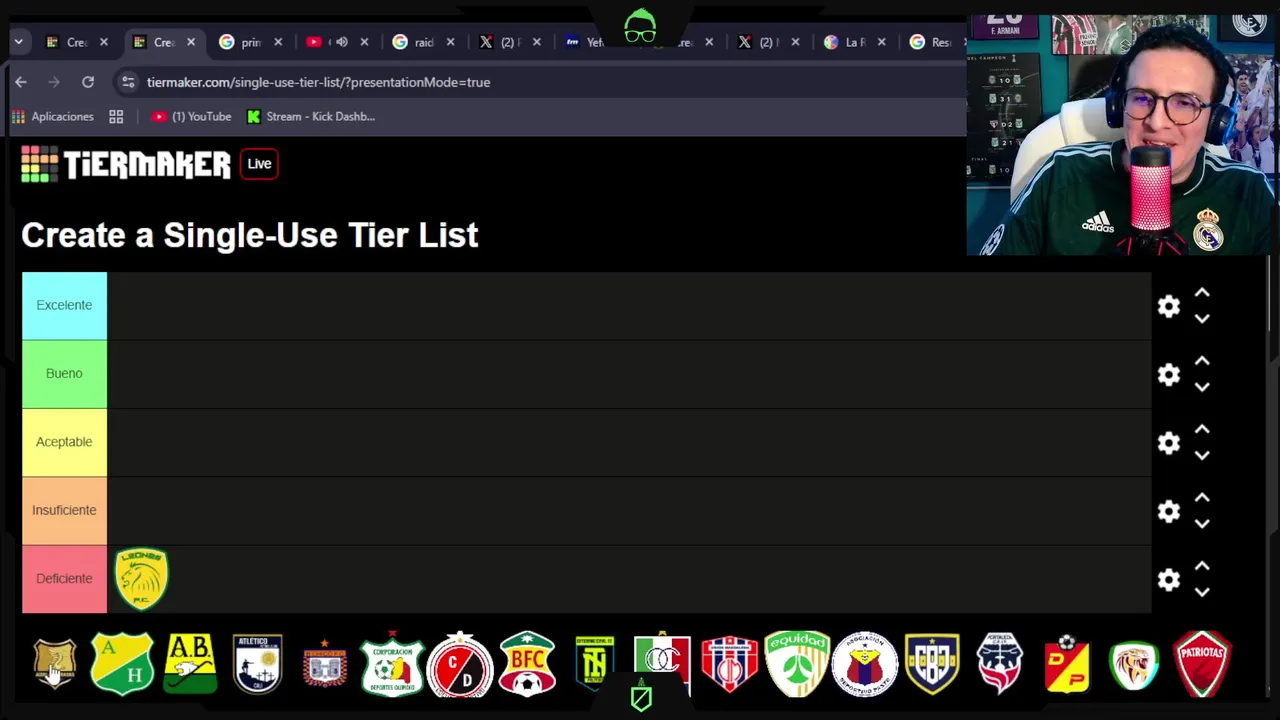Select the A.B. Bucaramanga crest

(190, 663)
